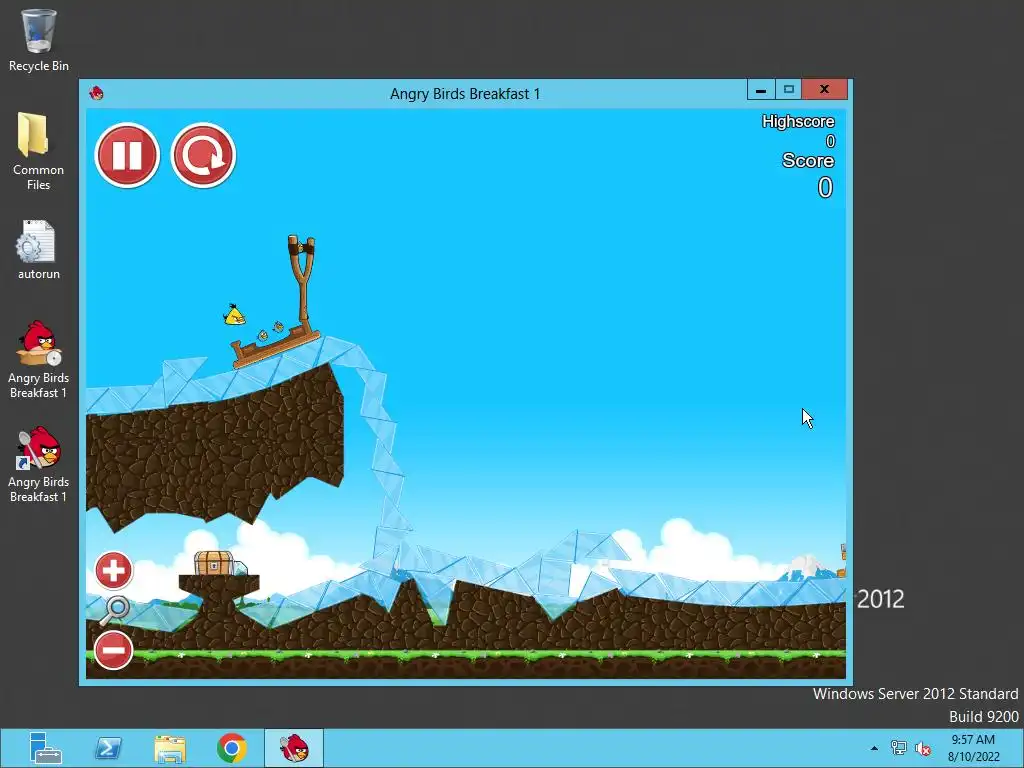Image resolution: width=1024 pixels, height=768 pixels.
Task: Select the Angry Birds Breakfast 1 shortcut icon
Action: (x=39, y=464)
